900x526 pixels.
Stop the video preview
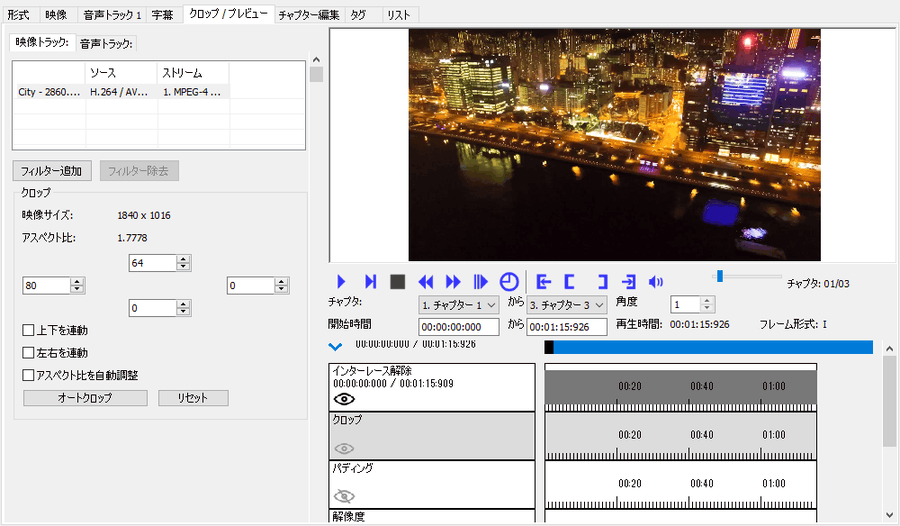pos(397,281)
